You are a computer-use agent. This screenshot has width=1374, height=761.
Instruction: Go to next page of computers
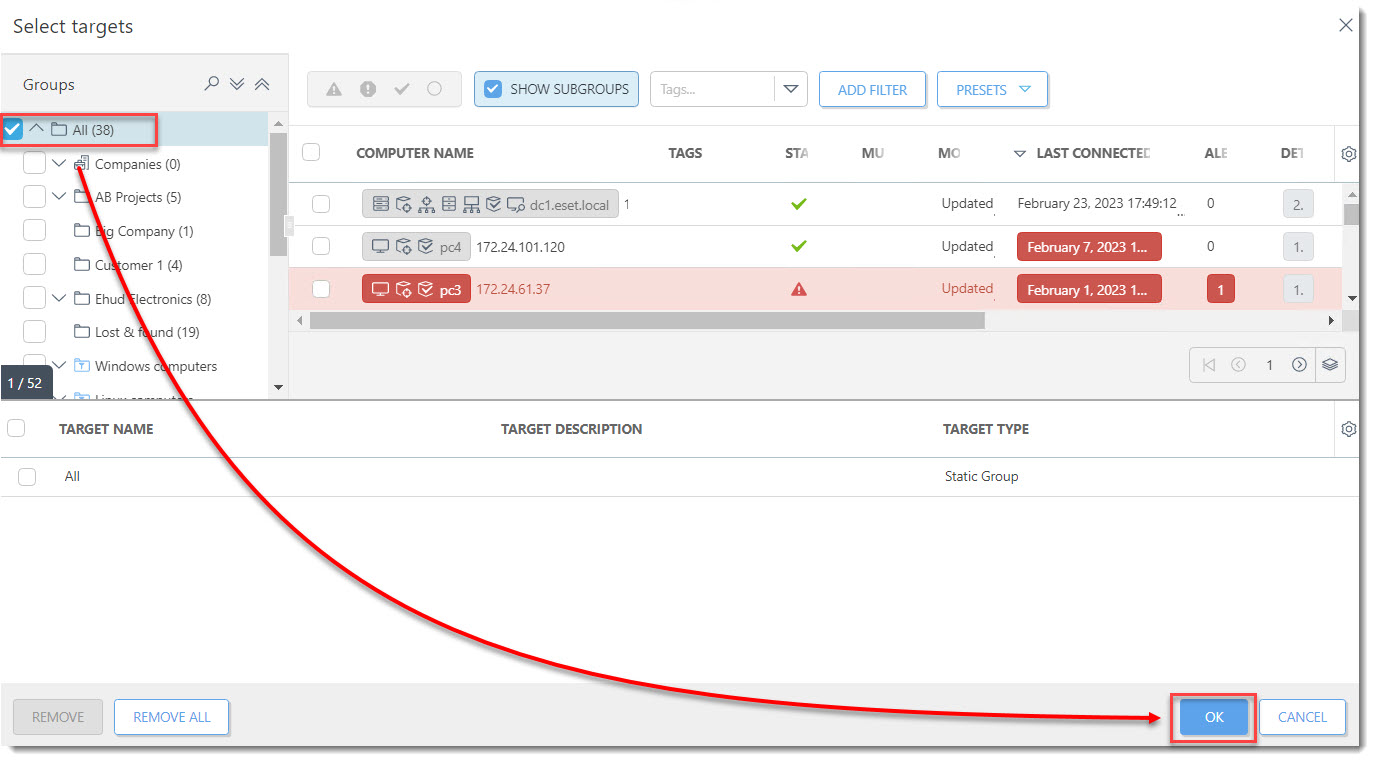pos(1299,365)
